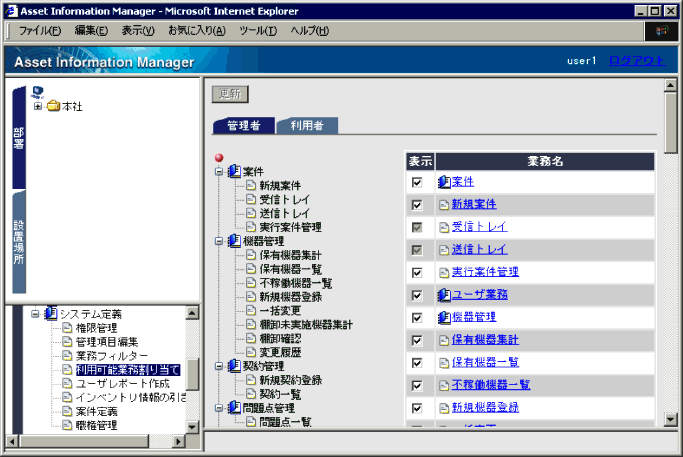This screenshot has height=457, width=683.
Task: Click the page icon in the 実行案件管理 table row
Action: (444, 273)
